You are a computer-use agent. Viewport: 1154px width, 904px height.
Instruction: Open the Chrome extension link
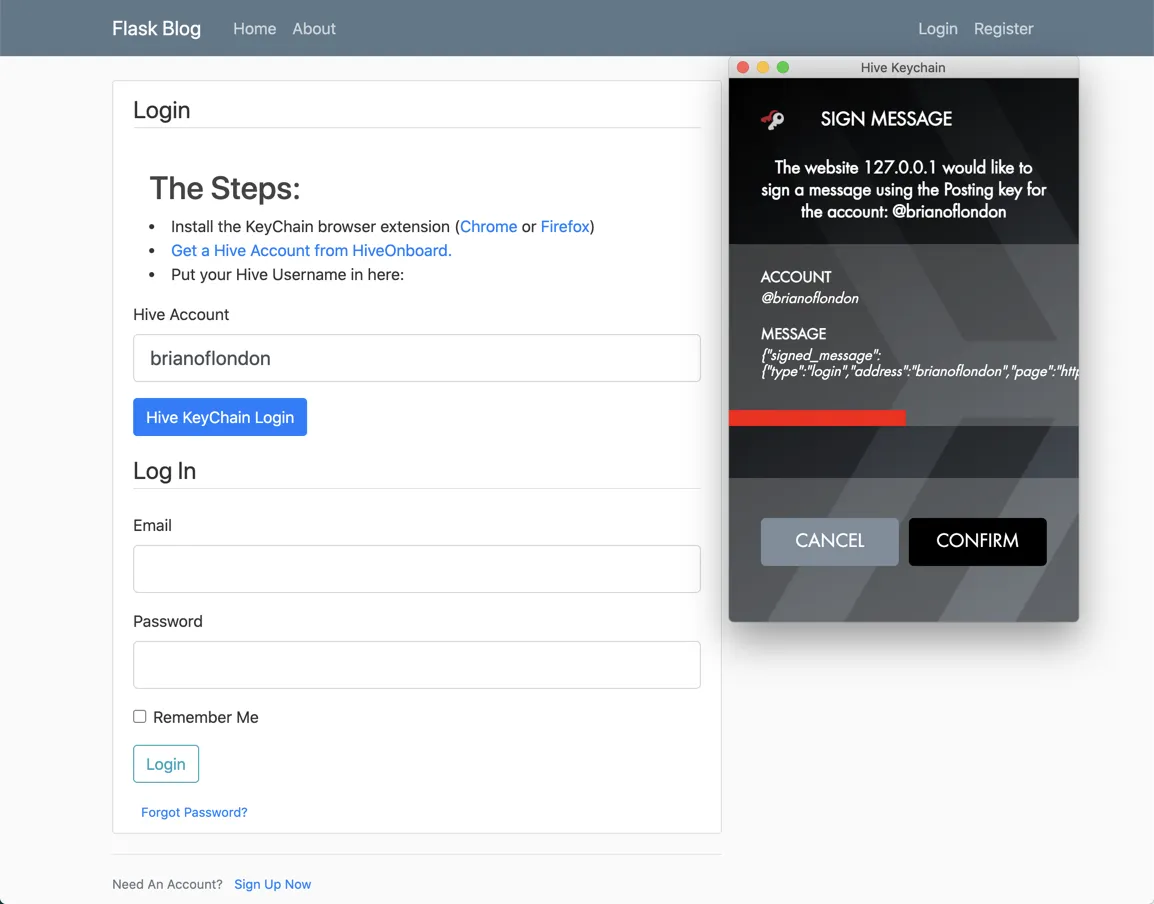[x=489, y=226]
